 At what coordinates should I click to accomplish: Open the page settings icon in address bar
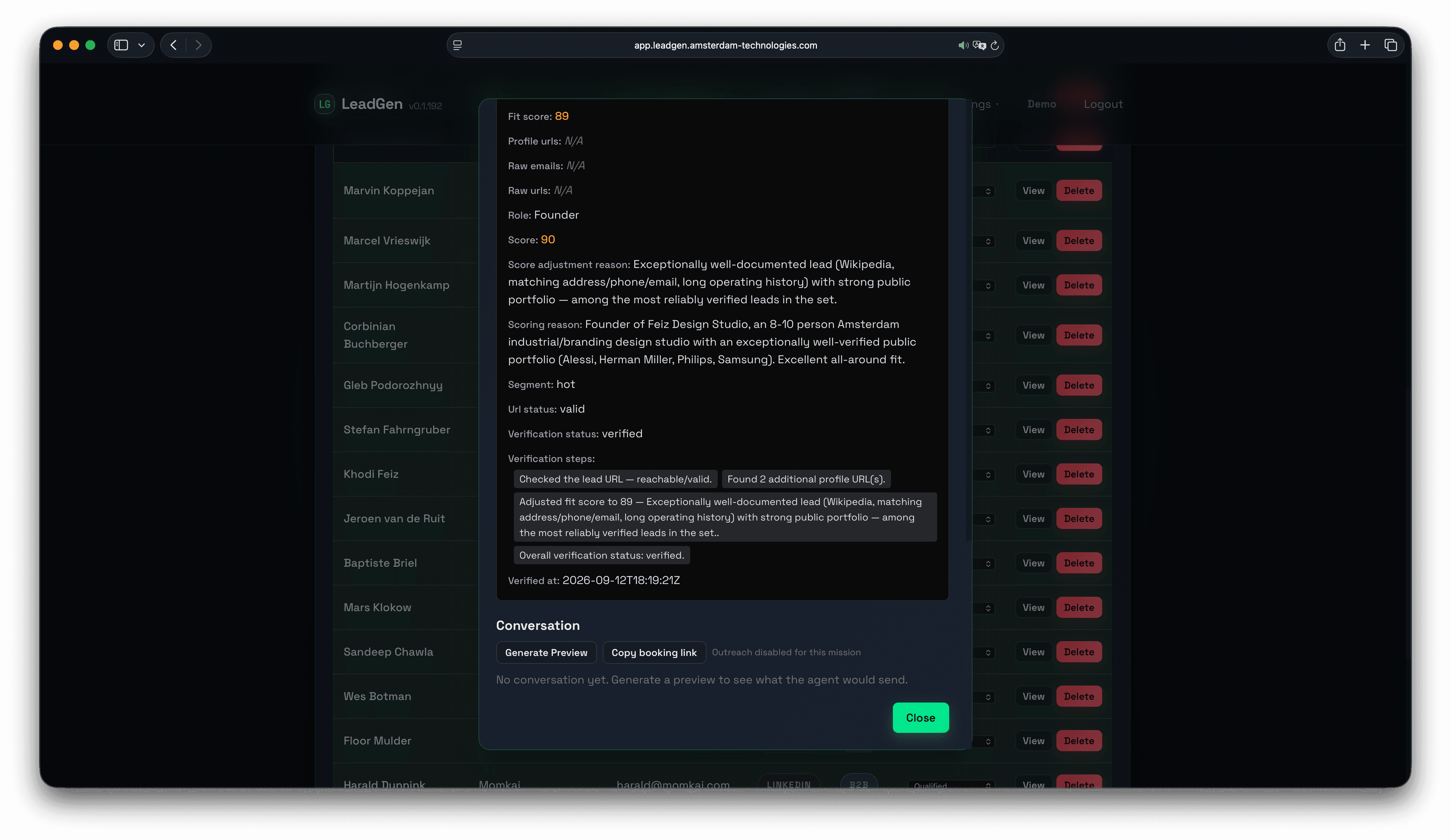(x=458, y=45)
